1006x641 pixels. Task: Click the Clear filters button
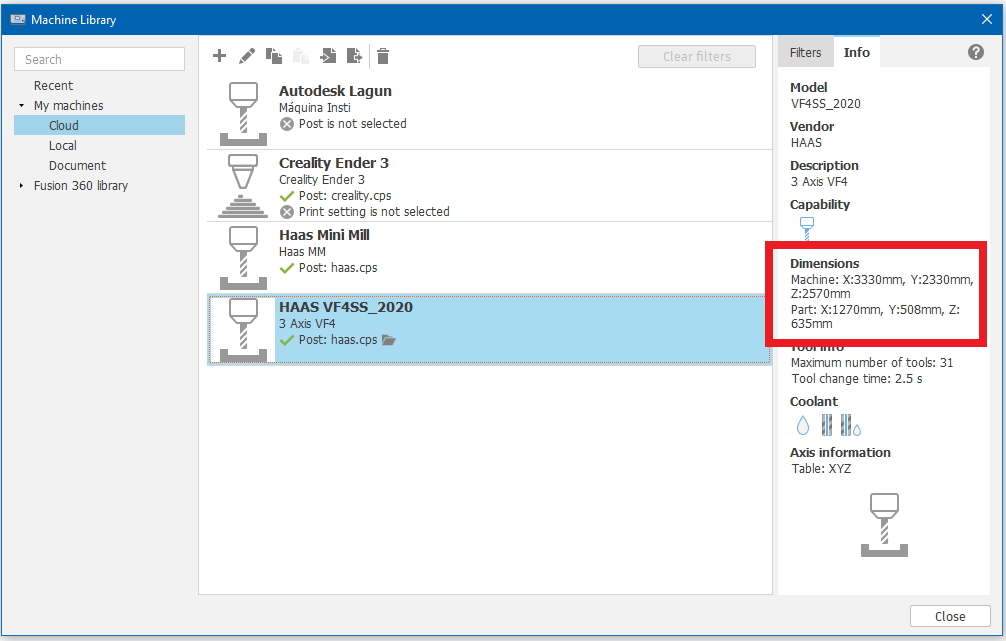point(697,56)
